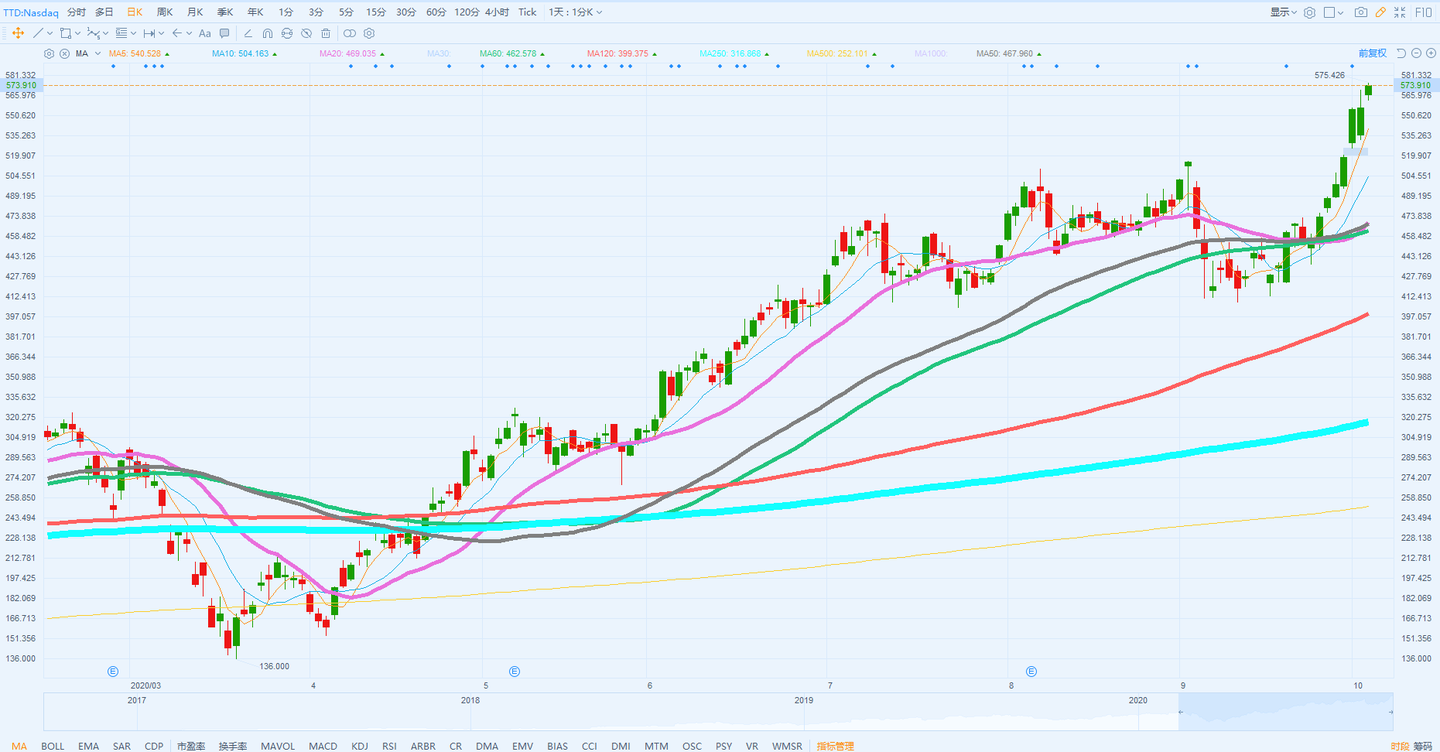The image size is (1440, 752).
Task: Expand the Fibonacci tool dropdown arrow
Action: (133, 33)
